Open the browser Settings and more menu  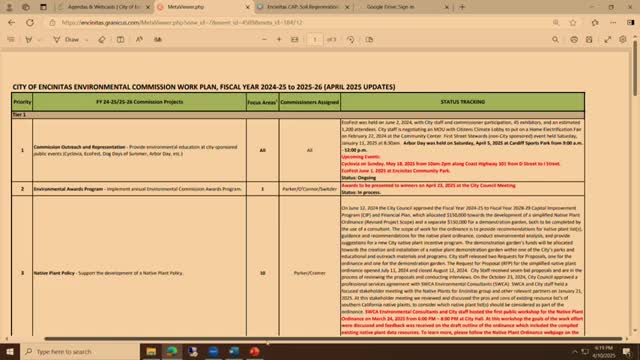click(x=613, y=22)
